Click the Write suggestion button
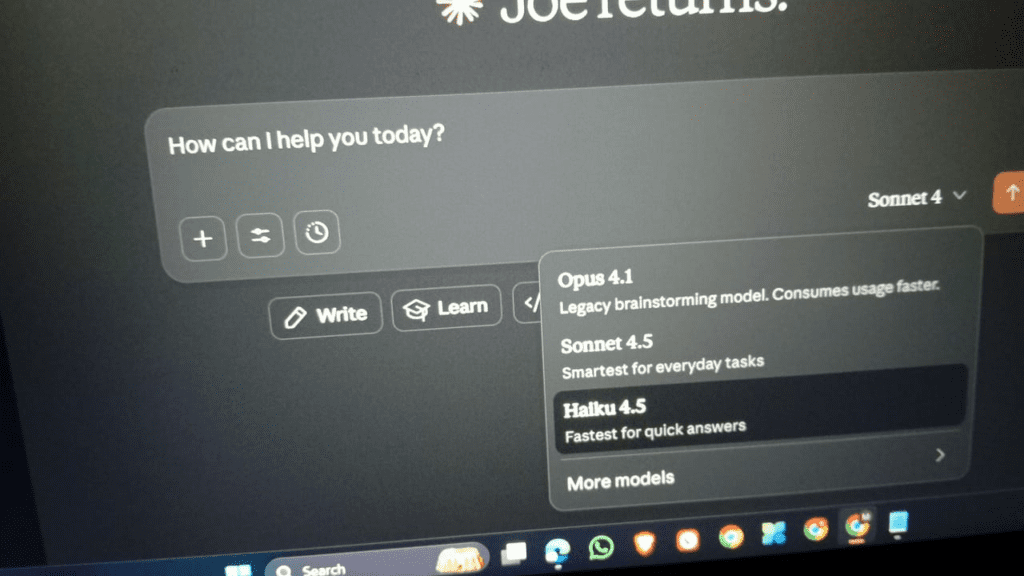Viewport: 1024px width, 576px height. (x=326, y=316)
